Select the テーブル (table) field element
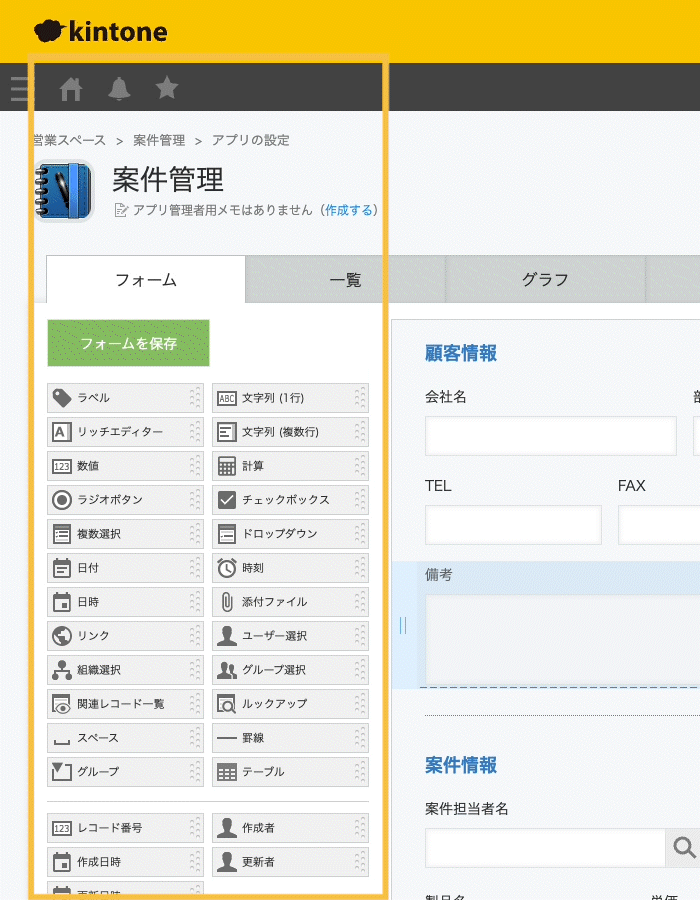Viewport: 700px width, 900px height. coord(290,771)
